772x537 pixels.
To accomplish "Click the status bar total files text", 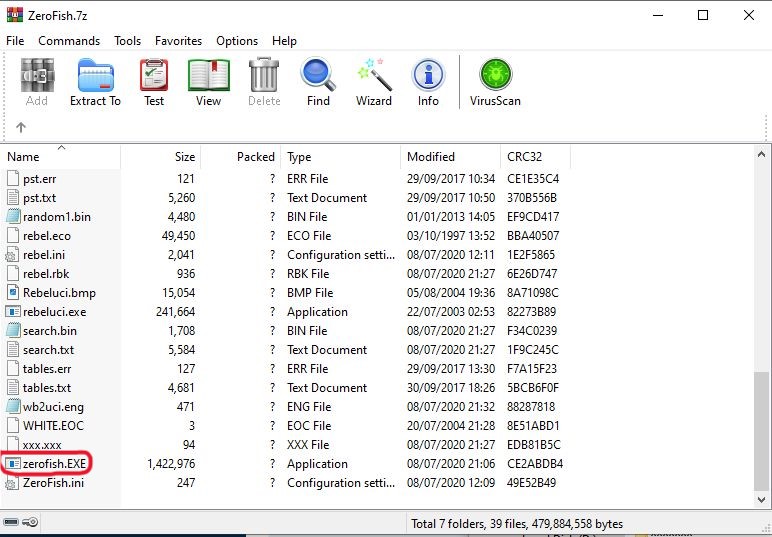I will (517, 524).
